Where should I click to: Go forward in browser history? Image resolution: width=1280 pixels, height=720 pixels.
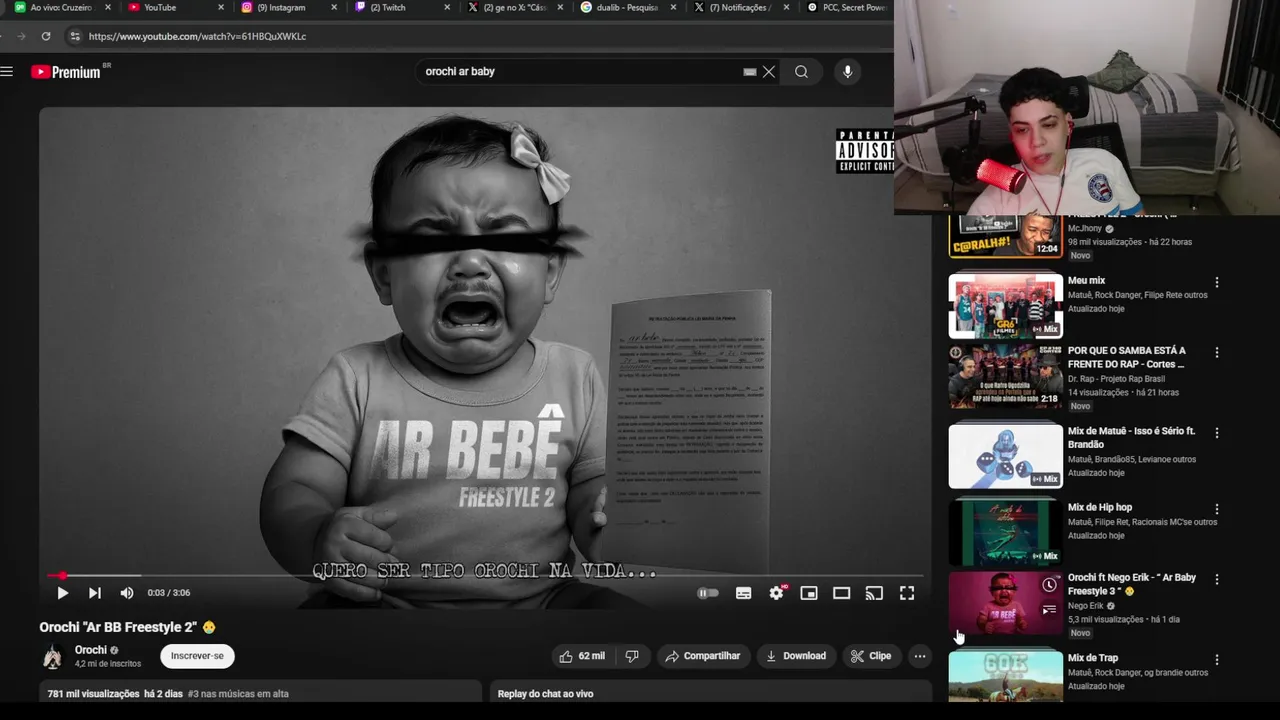coord(21,36)
